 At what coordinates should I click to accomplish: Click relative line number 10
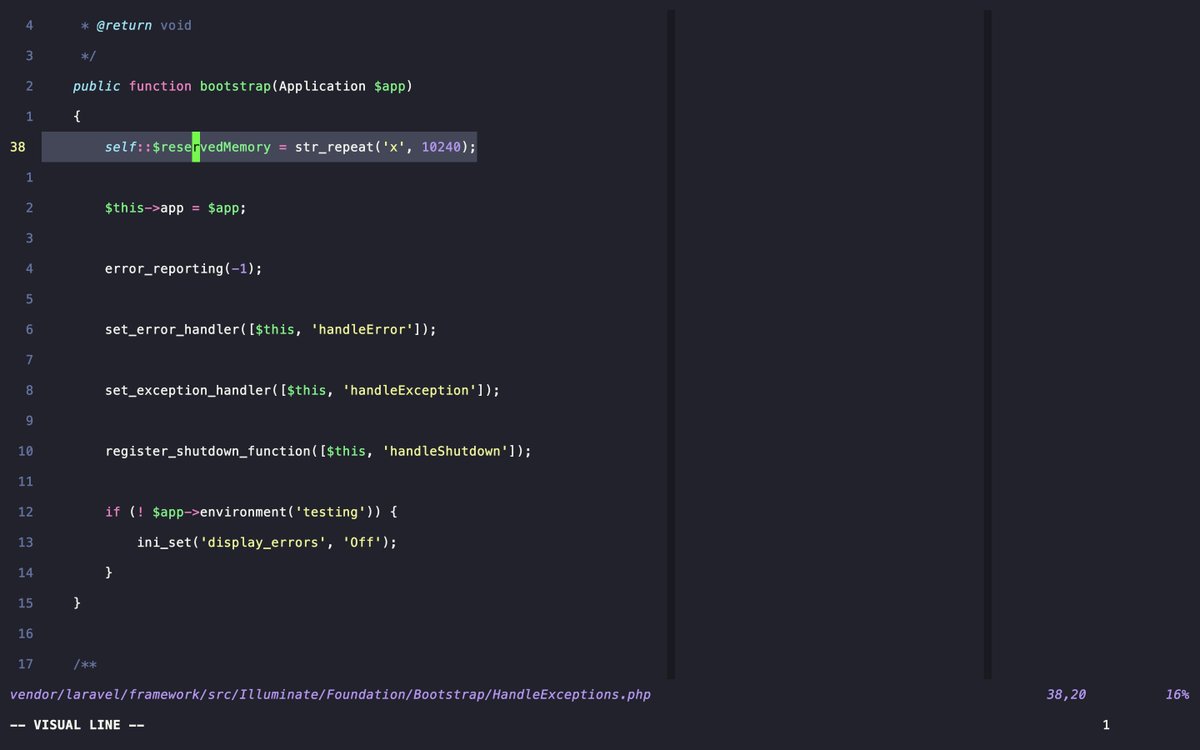click(x=25, y=451)
